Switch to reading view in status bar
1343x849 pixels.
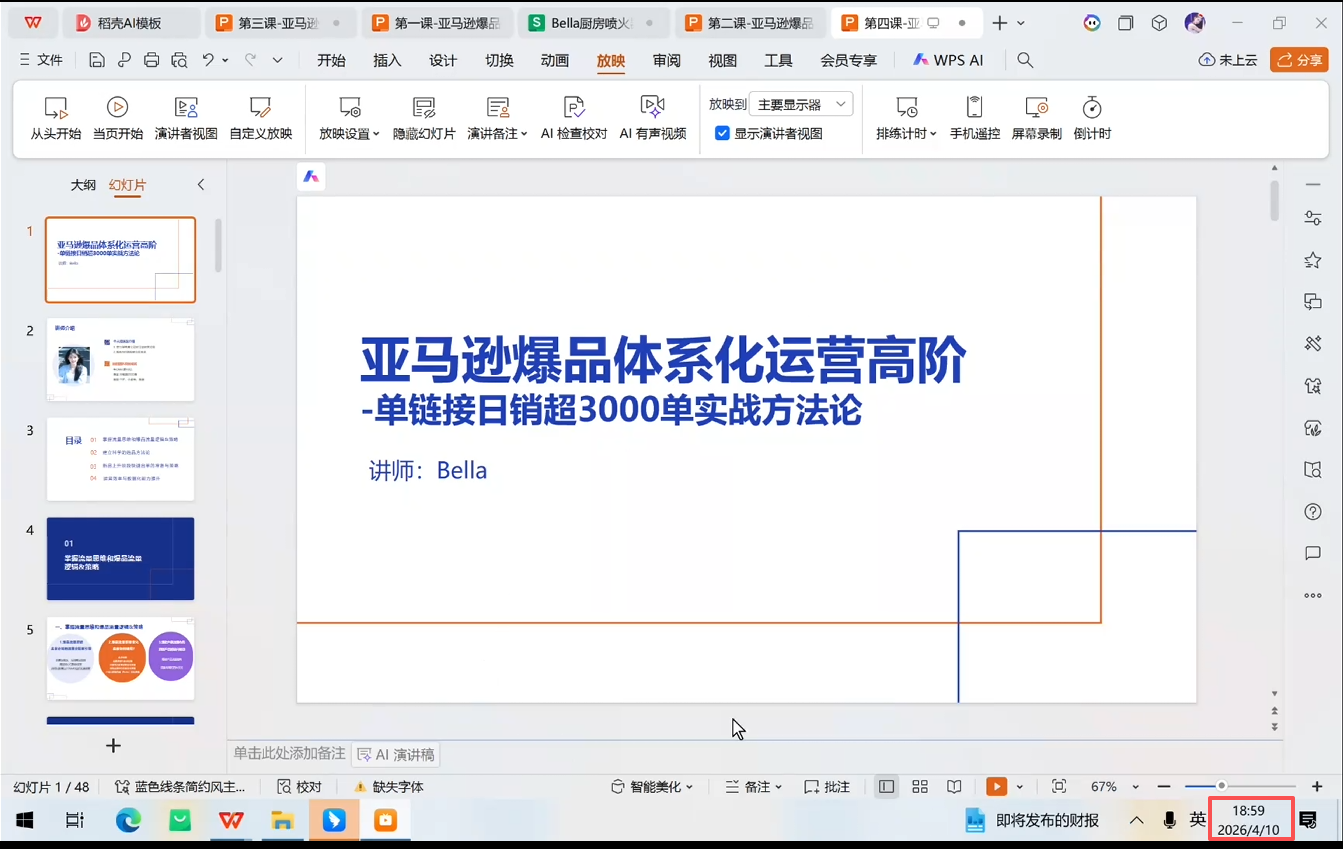tap(954, 787)
